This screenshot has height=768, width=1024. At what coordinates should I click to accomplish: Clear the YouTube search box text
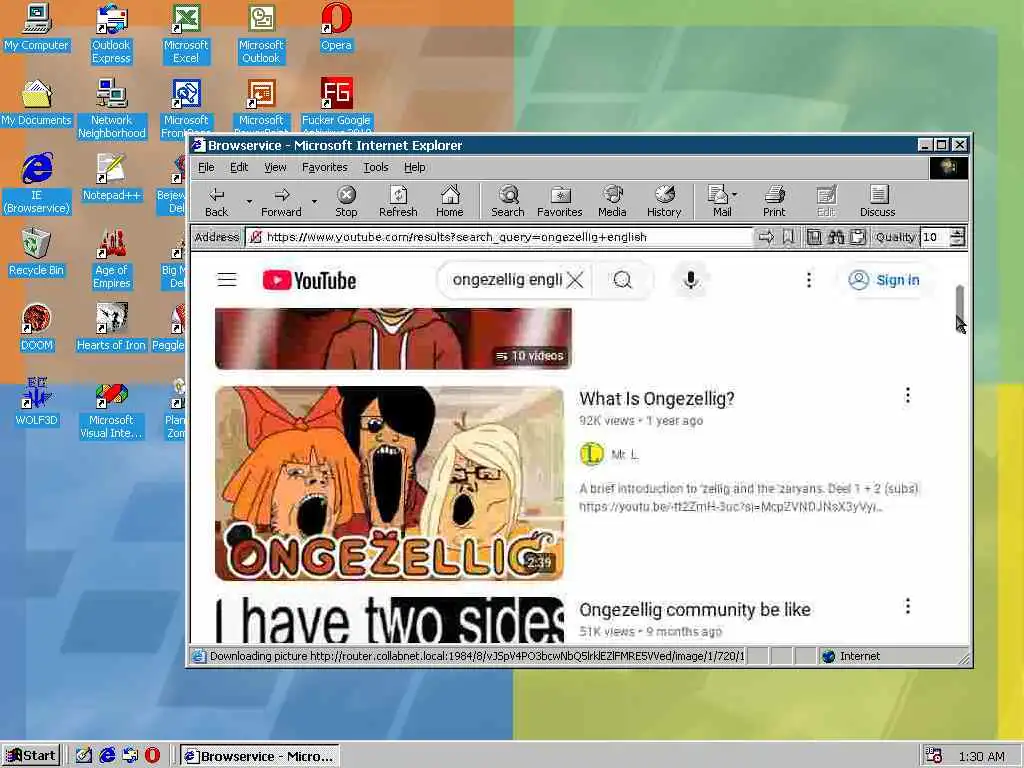(x=575, y=280)
